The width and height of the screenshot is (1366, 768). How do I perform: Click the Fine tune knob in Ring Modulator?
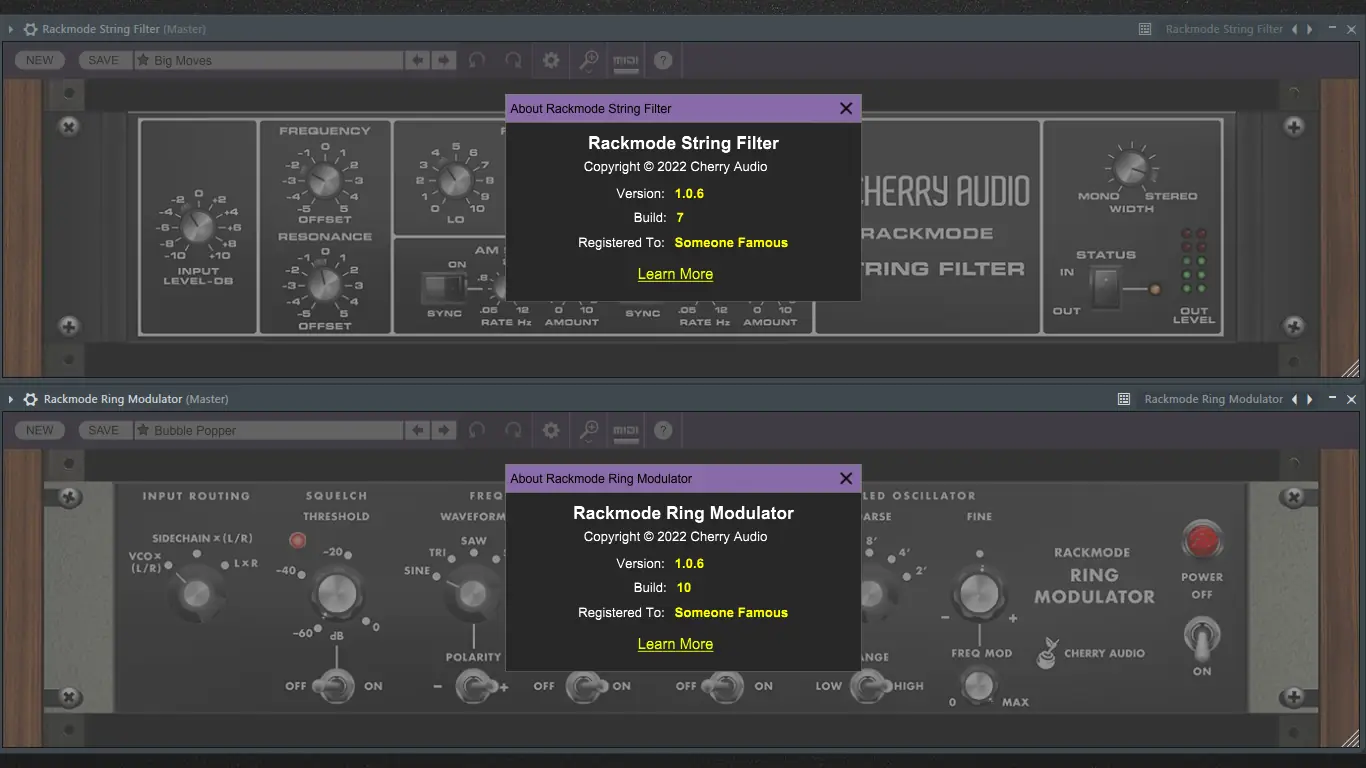[979, 594]
